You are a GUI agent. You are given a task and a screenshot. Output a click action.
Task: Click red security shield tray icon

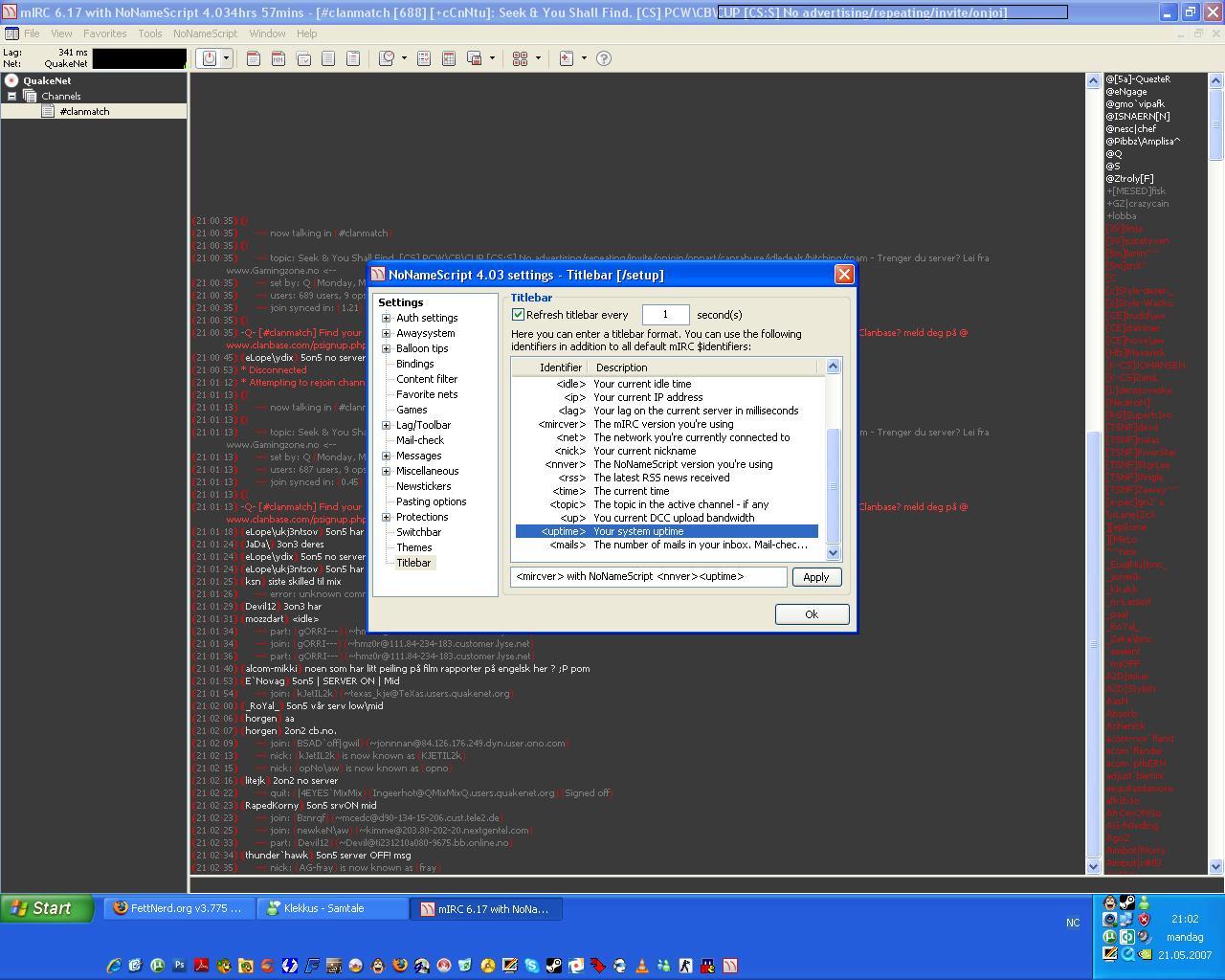click(1144, 920)
